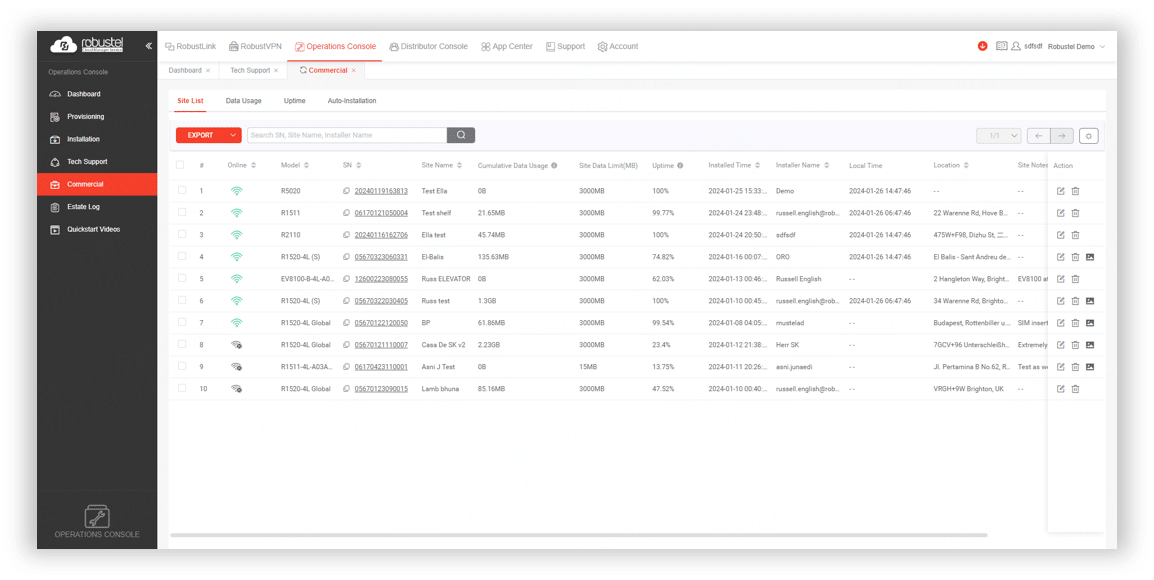This screenshot has width=1154, height=580.
Task: View image for Casa De SK v2
Action: pyautogui.click(x=1090, y=345)
